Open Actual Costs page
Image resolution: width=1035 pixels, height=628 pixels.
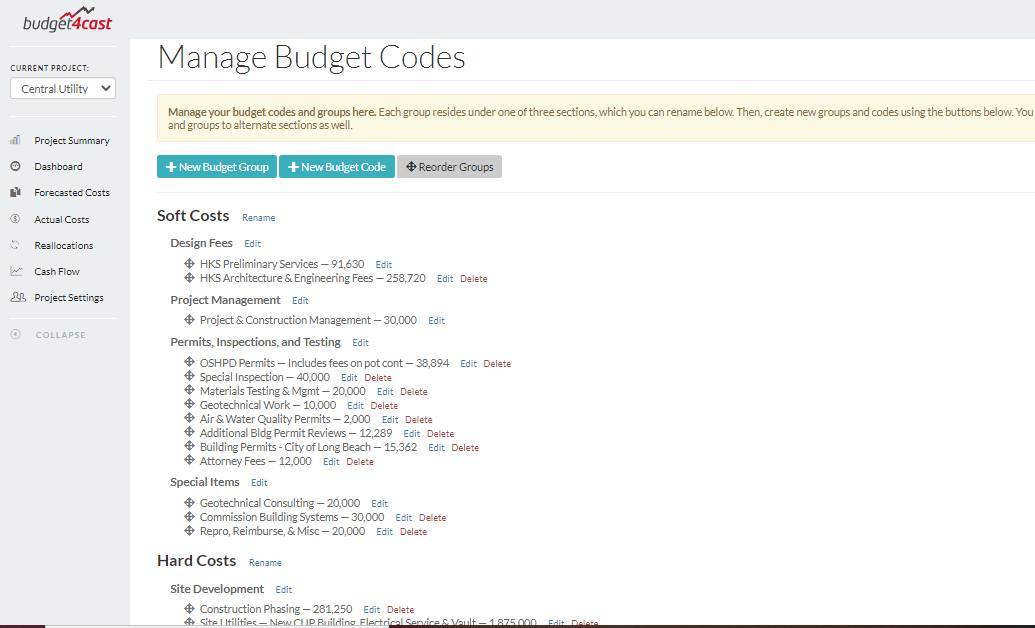[61, 219]
